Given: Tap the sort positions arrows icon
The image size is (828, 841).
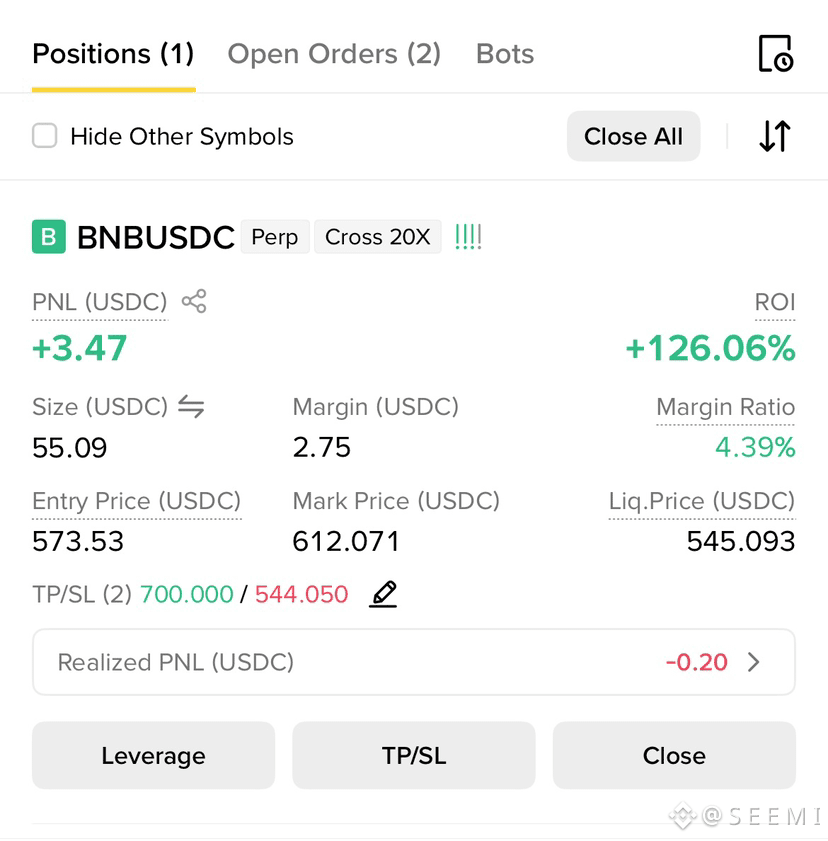Looking at the screenshot, I should coord(775,136).
